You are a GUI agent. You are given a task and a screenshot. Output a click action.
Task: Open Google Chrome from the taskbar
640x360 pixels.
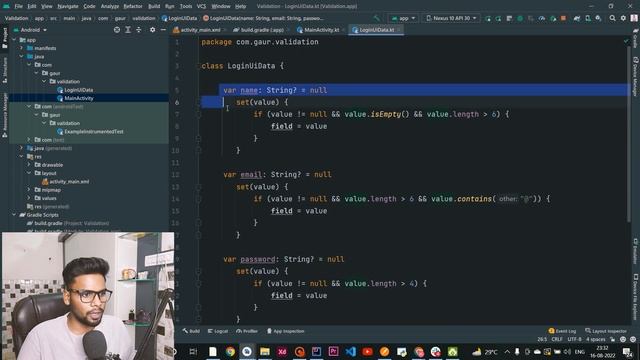click(230, 351)
